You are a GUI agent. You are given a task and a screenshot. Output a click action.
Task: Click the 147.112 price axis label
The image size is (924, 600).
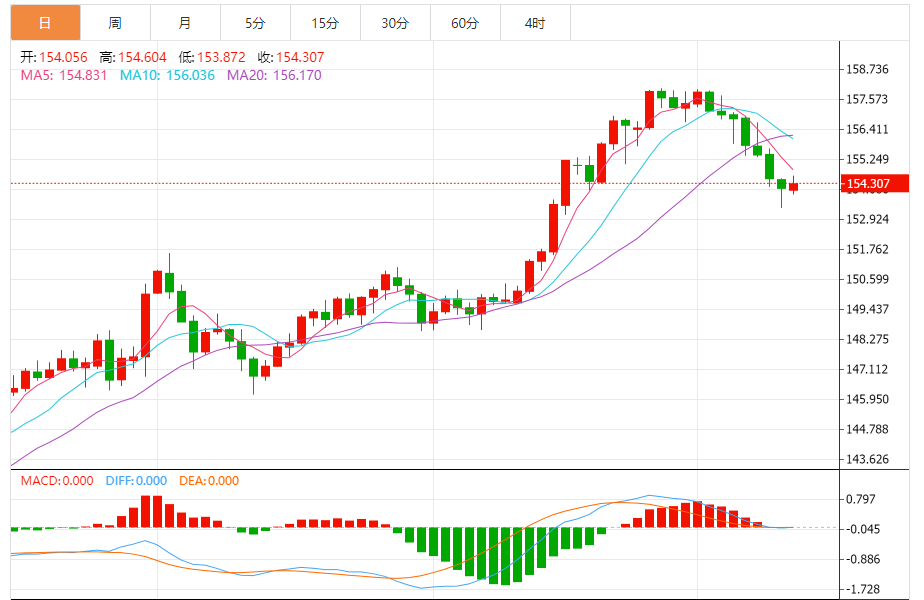[867, 370]
